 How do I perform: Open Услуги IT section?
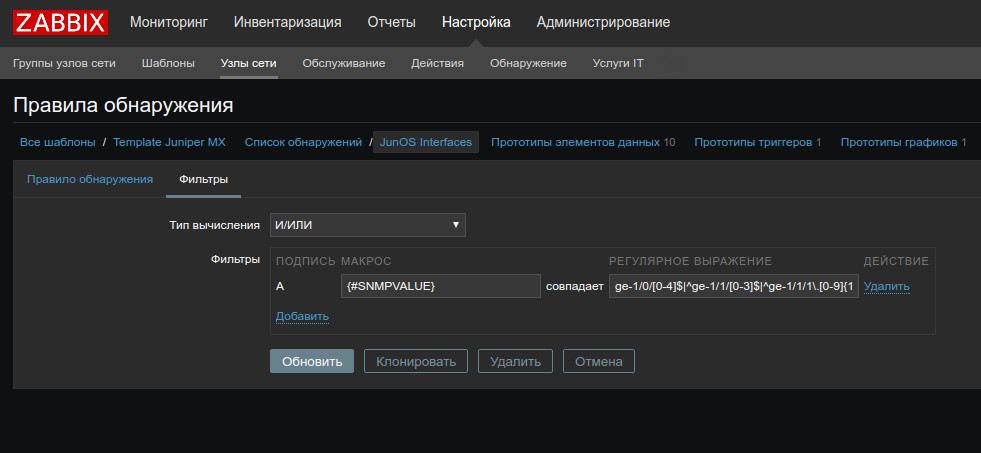pyautogui.click(x=618, y=63)
